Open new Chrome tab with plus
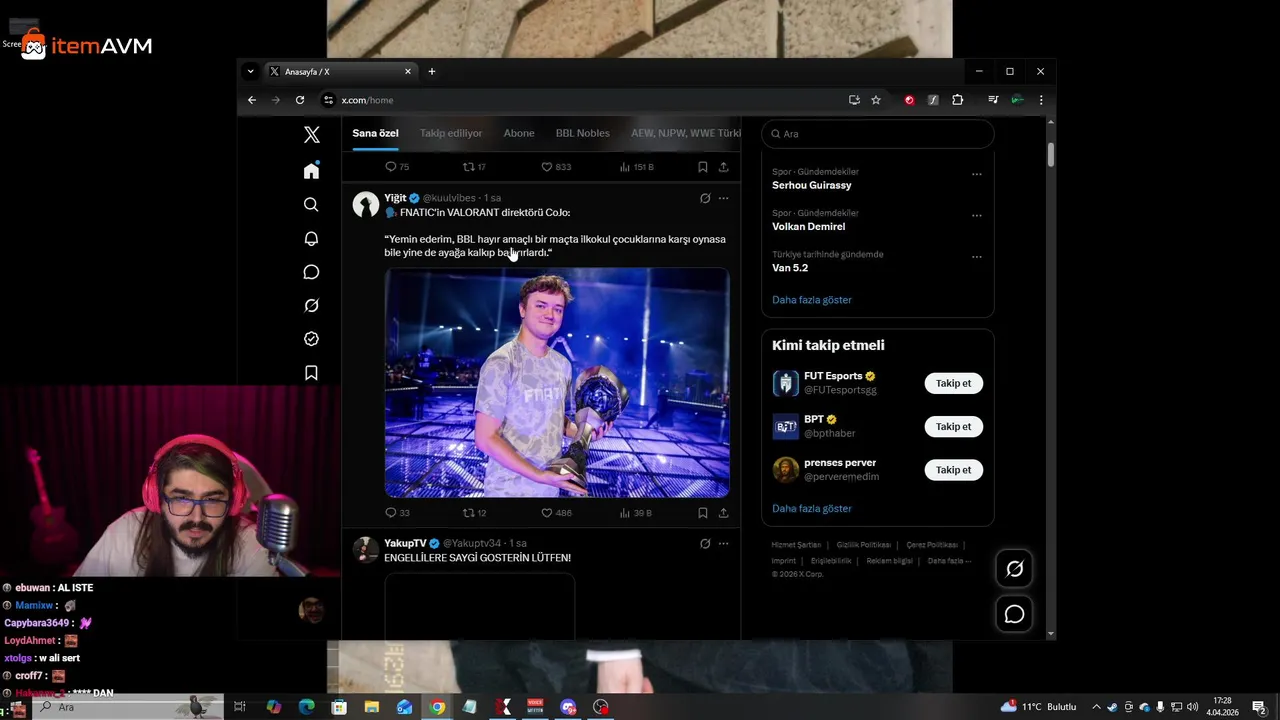Viewport: 1280px width, 720px height. [x=432, y=71]
